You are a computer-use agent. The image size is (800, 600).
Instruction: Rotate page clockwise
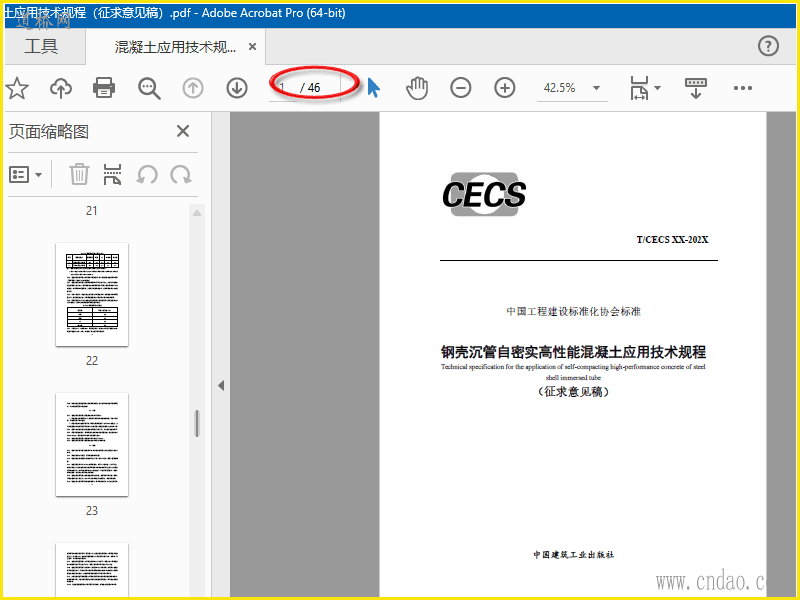coord(181,174)
